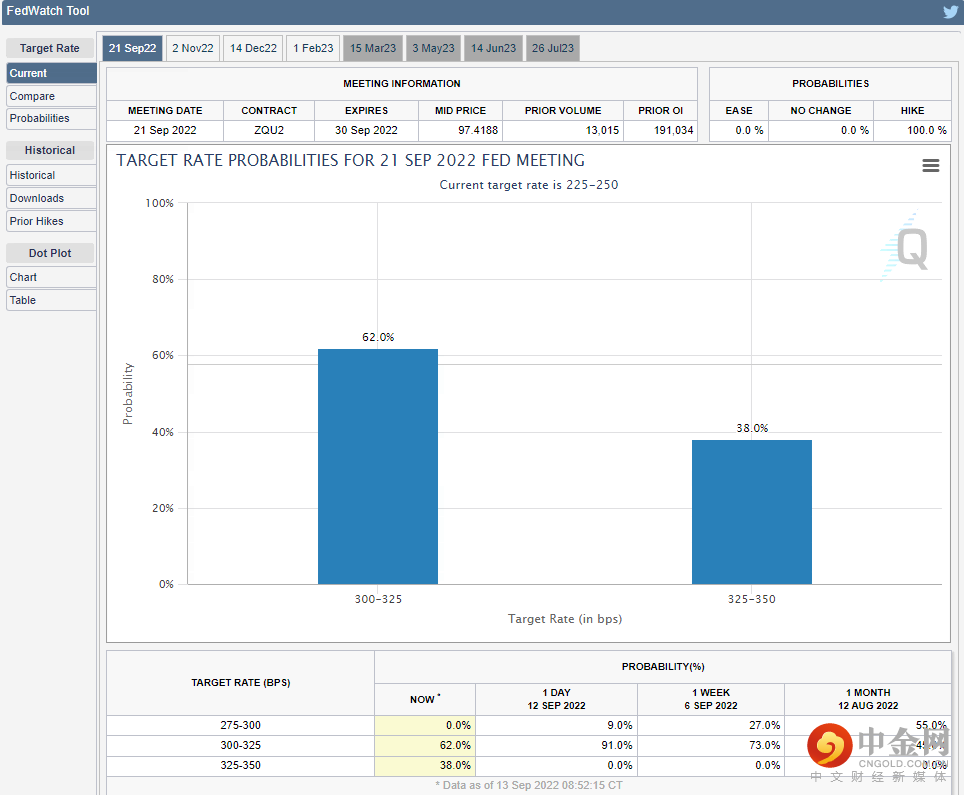Open Probabilities under Target Rate
964x795 pixels.
pyautogui.click(x=51, y=118)
